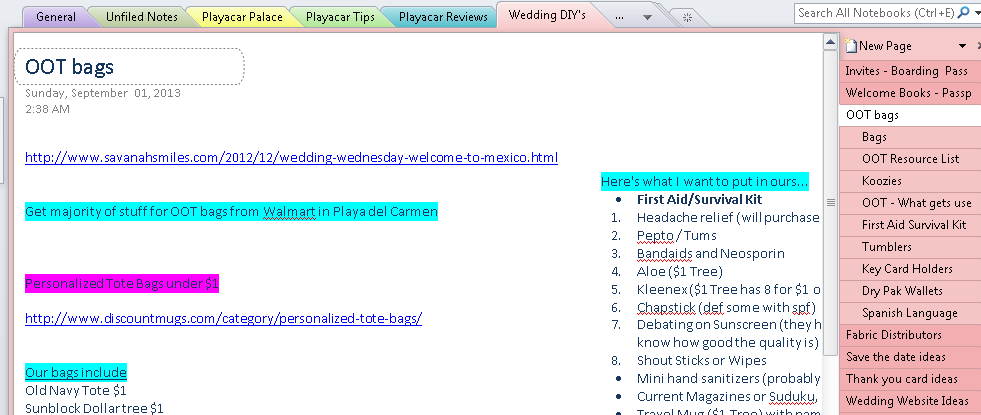Click the 'Chapstick (def some with spf)' item

point(726,307)
